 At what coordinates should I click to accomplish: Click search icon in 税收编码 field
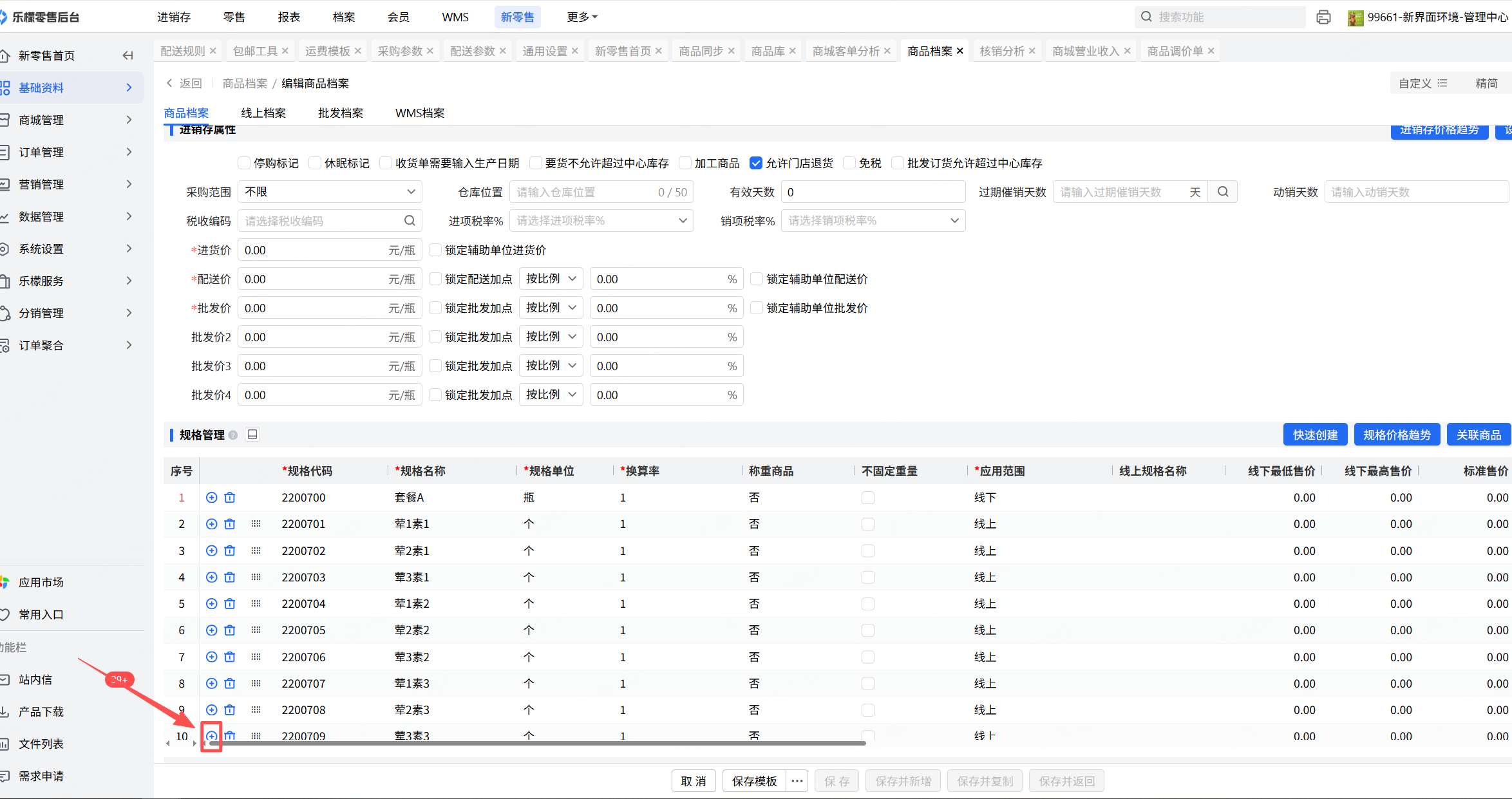click(410, 221)
